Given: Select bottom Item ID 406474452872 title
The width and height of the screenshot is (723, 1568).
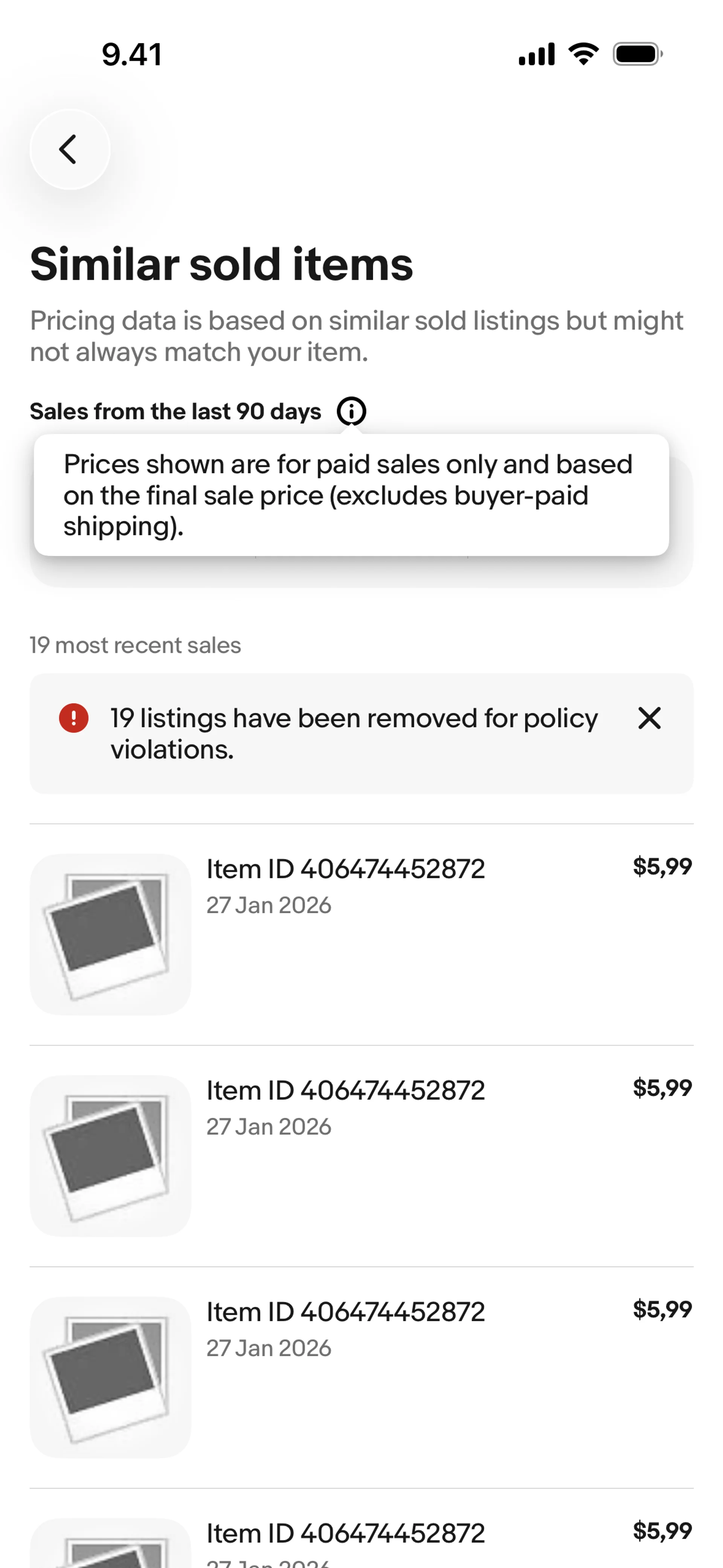Looking at the screenshot, I should pos(346,1533).
